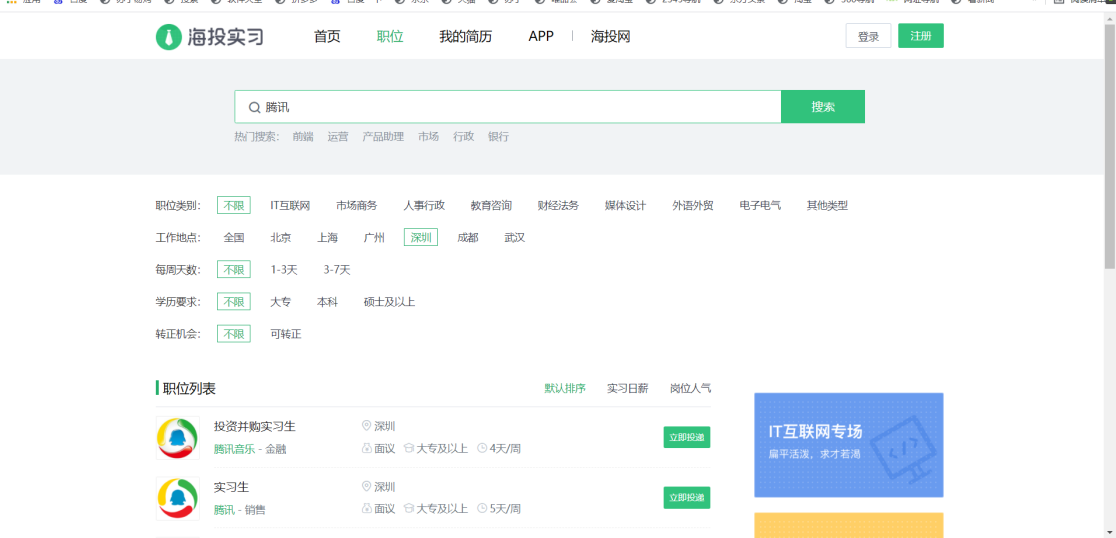Filter by 可转正 option

point(286,334)
